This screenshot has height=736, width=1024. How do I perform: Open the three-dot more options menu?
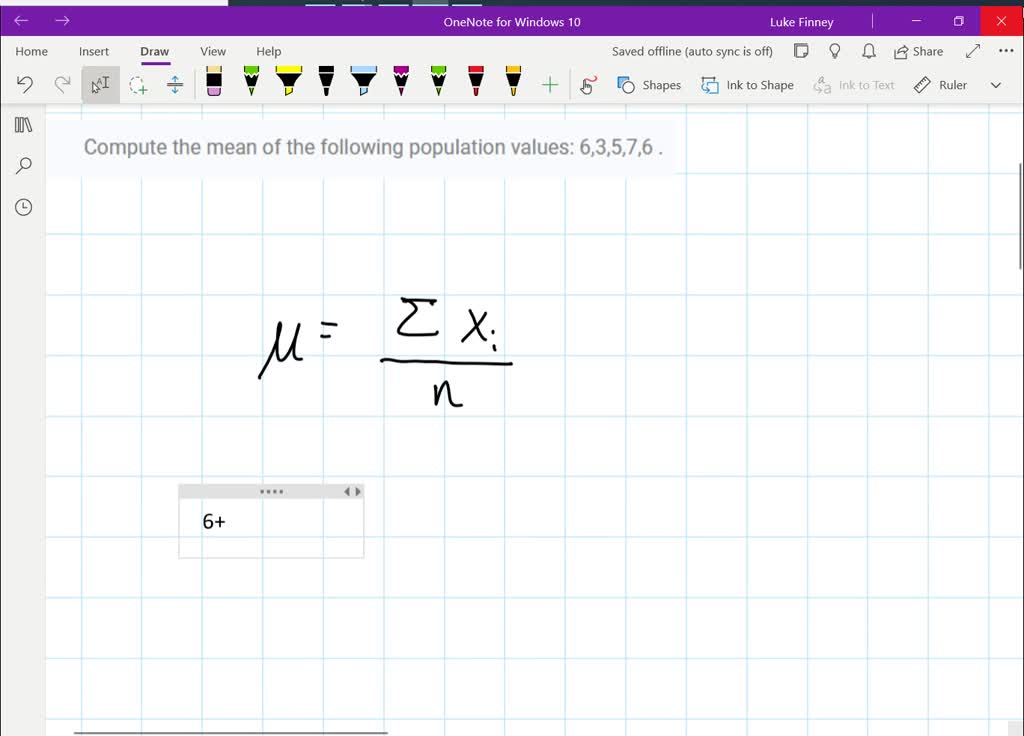pos(1006,51)
